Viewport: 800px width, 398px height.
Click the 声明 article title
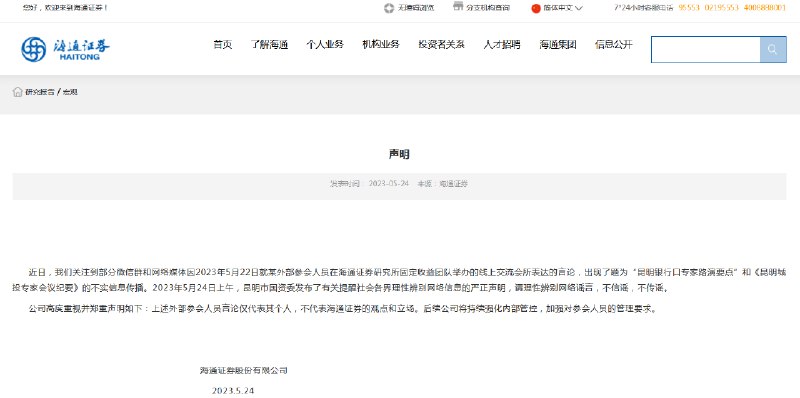[399, 154]
